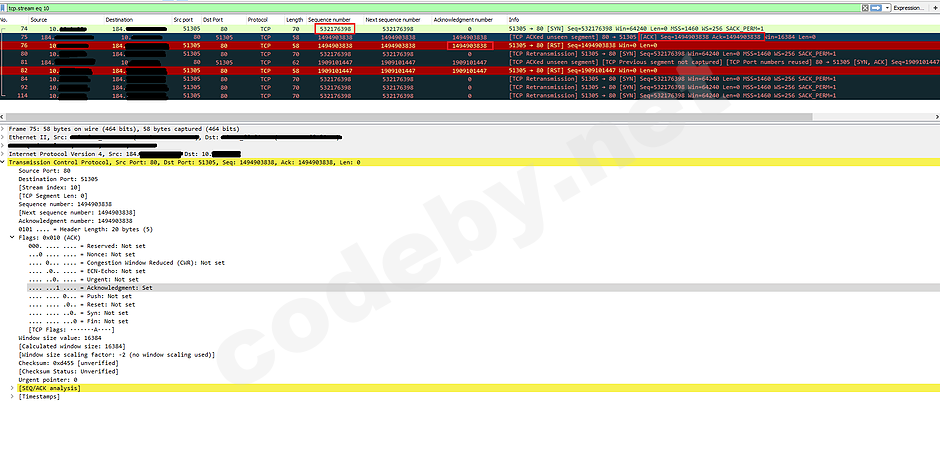Select the Window size scaling factor field
Viewport: 940px width, 456px height.
coord(116,355)
